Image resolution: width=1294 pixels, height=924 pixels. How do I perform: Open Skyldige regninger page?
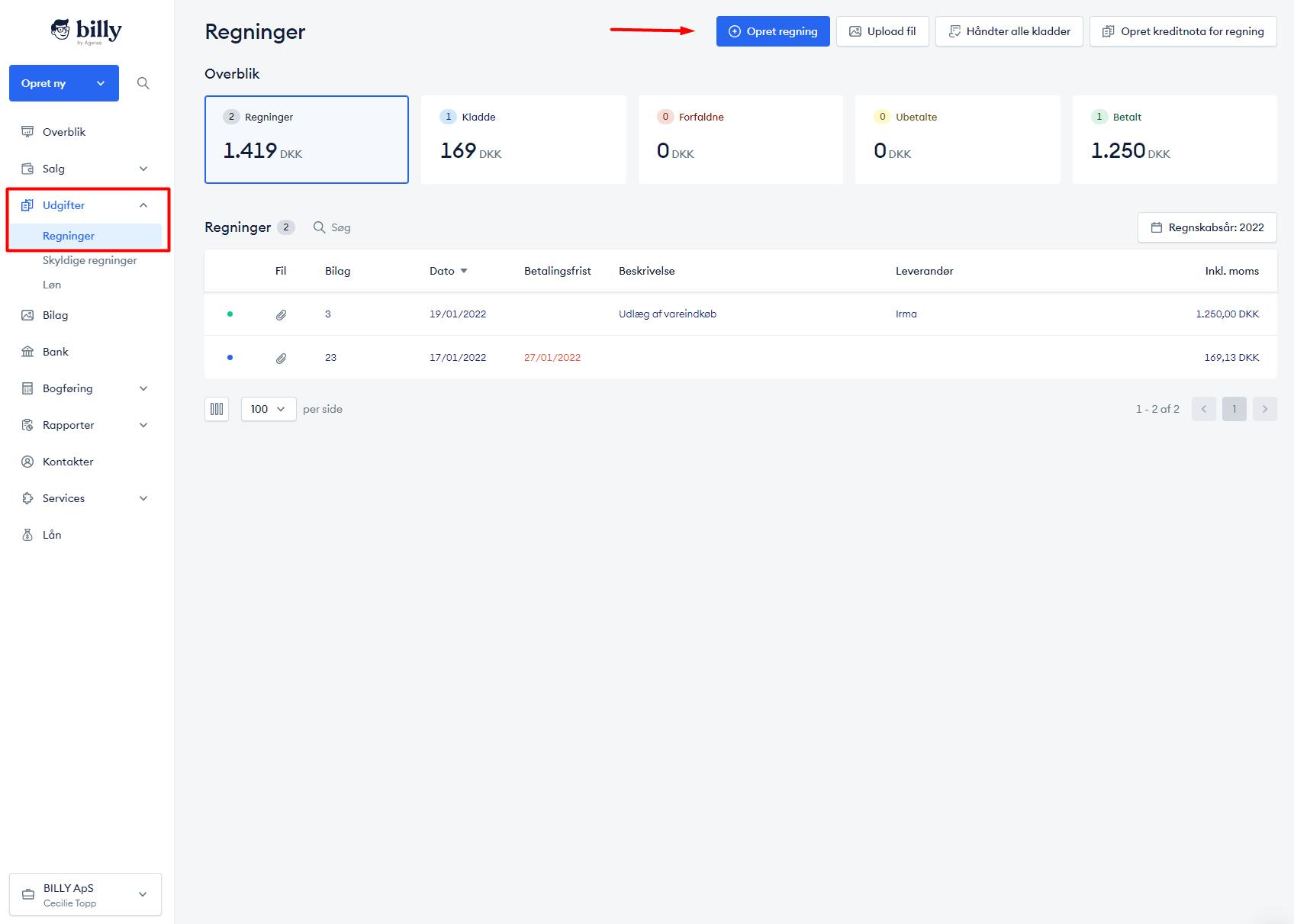click(x=90, y=260)
